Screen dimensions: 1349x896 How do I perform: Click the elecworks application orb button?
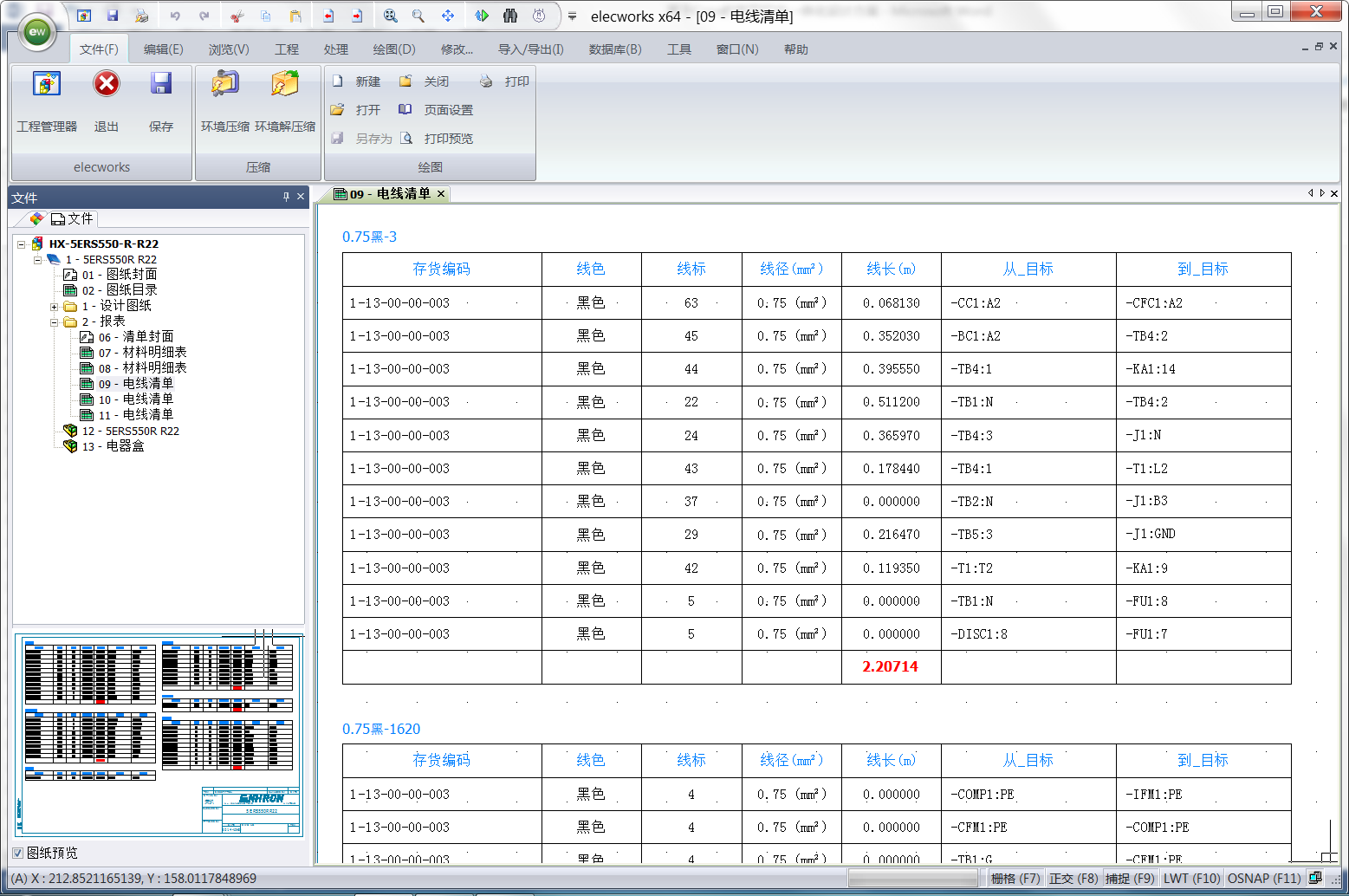pyautogui.click(x=37, y=32)
